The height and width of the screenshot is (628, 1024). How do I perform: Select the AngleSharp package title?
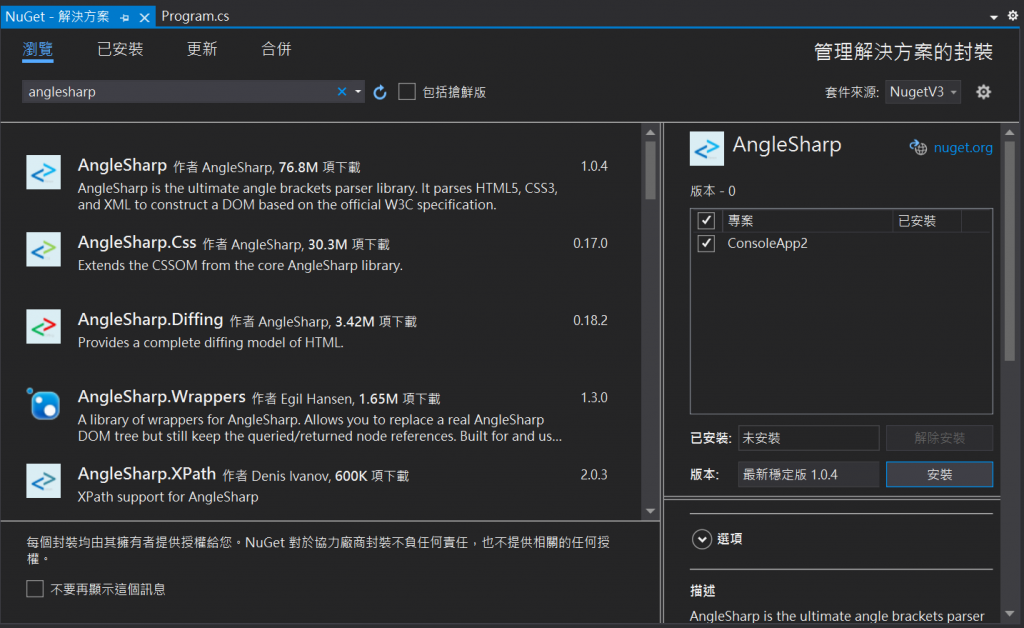tap(122, 165)
